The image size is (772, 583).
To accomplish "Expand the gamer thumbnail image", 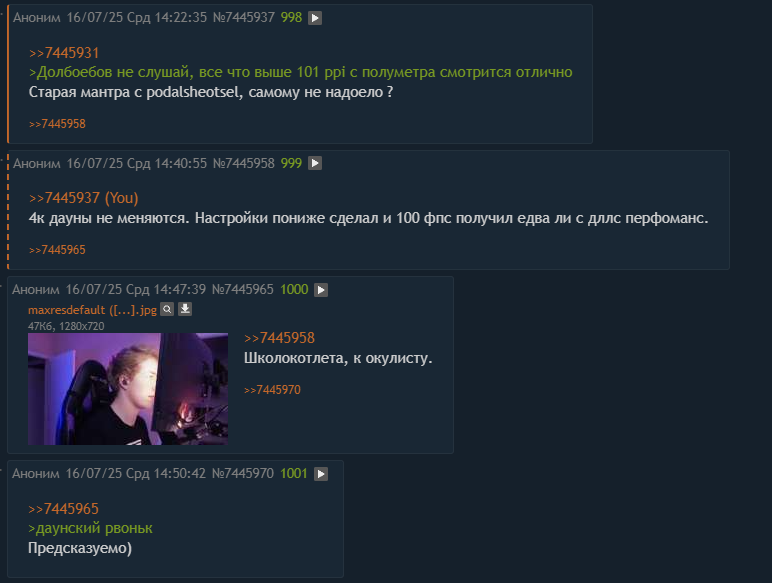I will (128, 389).
